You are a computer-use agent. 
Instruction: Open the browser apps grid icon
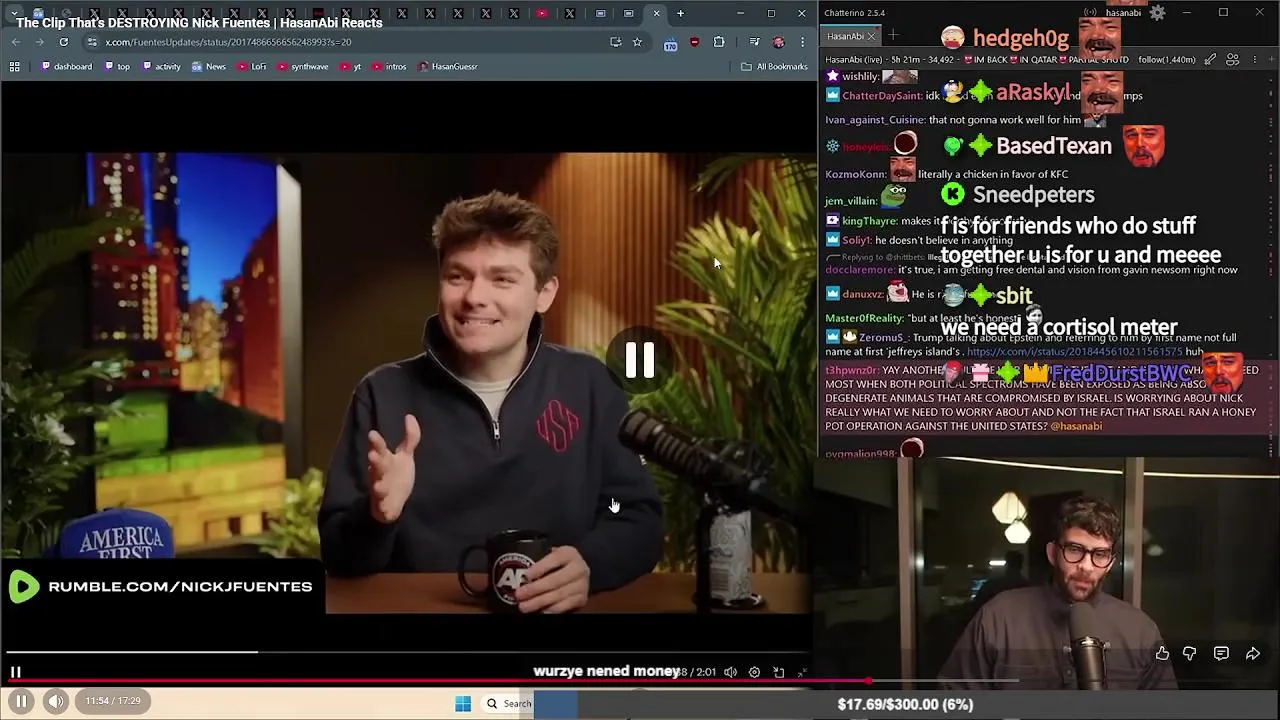[x=14, y=66]
